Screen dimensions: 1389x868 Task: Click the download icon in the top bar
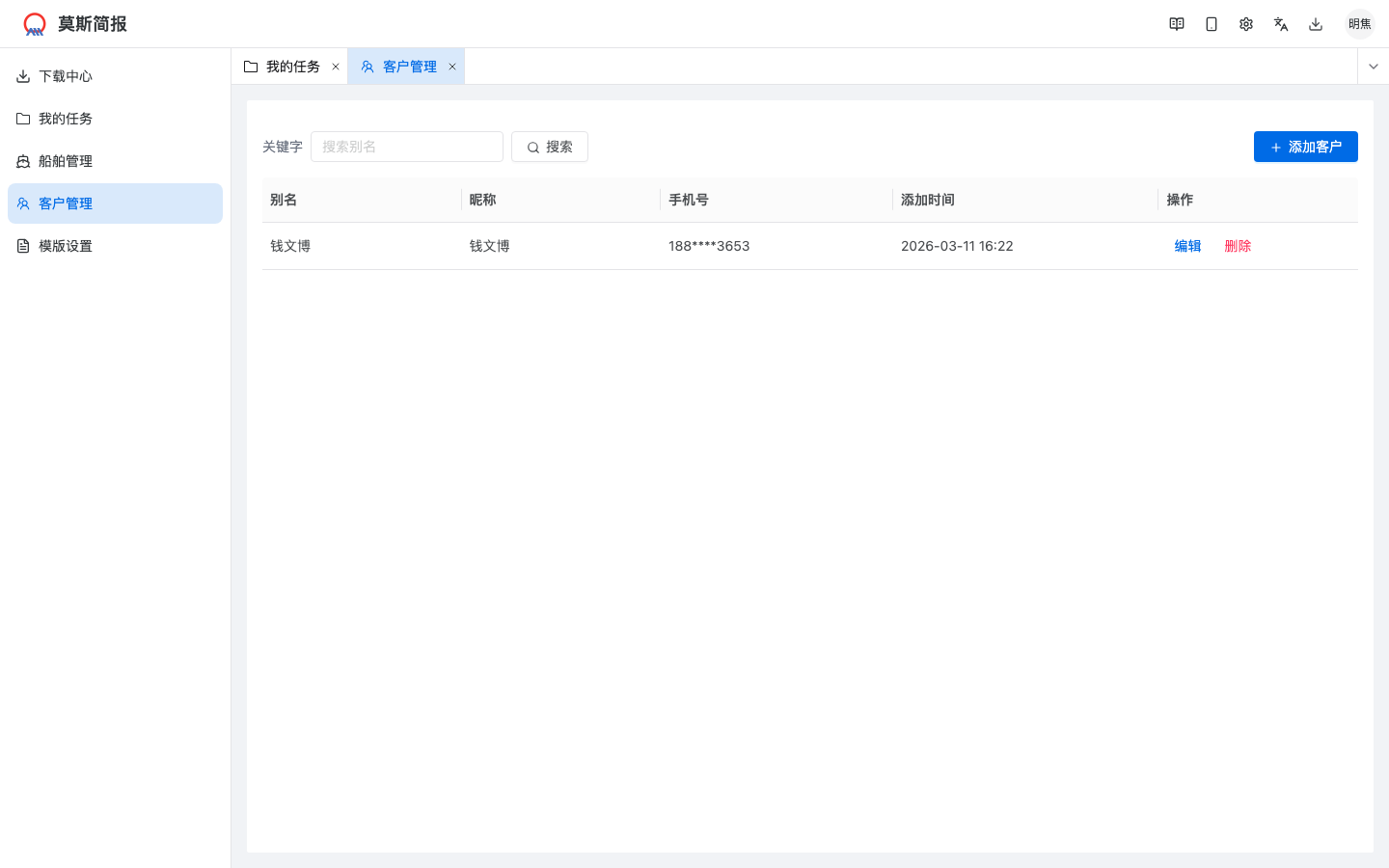tap(1315, 23)
